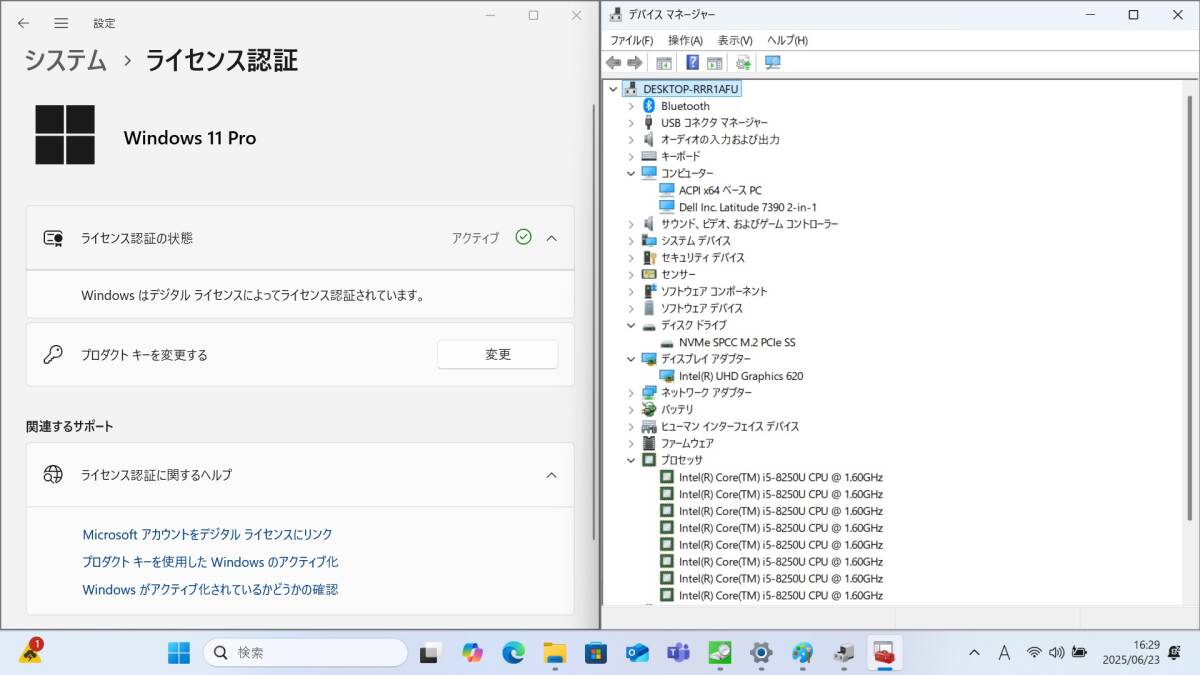Toggle the show/hide console tree toolbar icon

[x=664, y=63]
